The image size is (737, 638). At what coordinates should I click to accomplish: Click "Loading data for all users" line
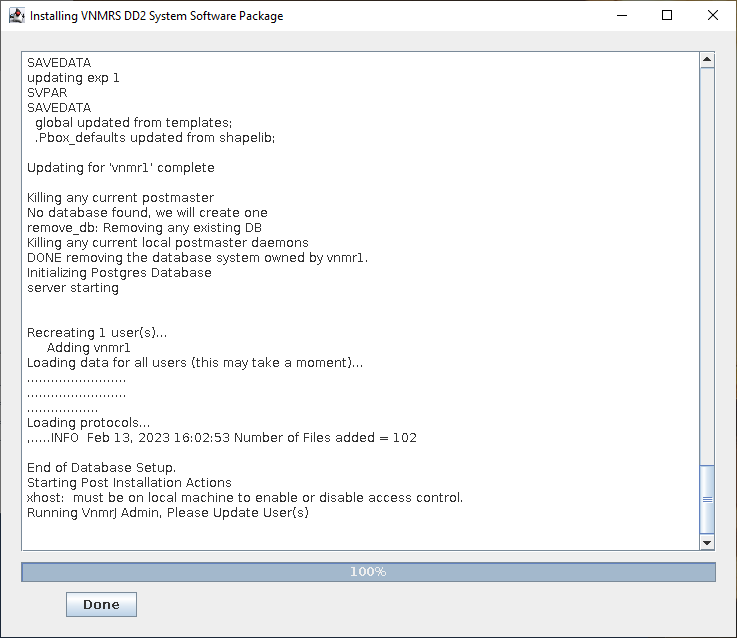pyautogui.click(x=195, y=363)
